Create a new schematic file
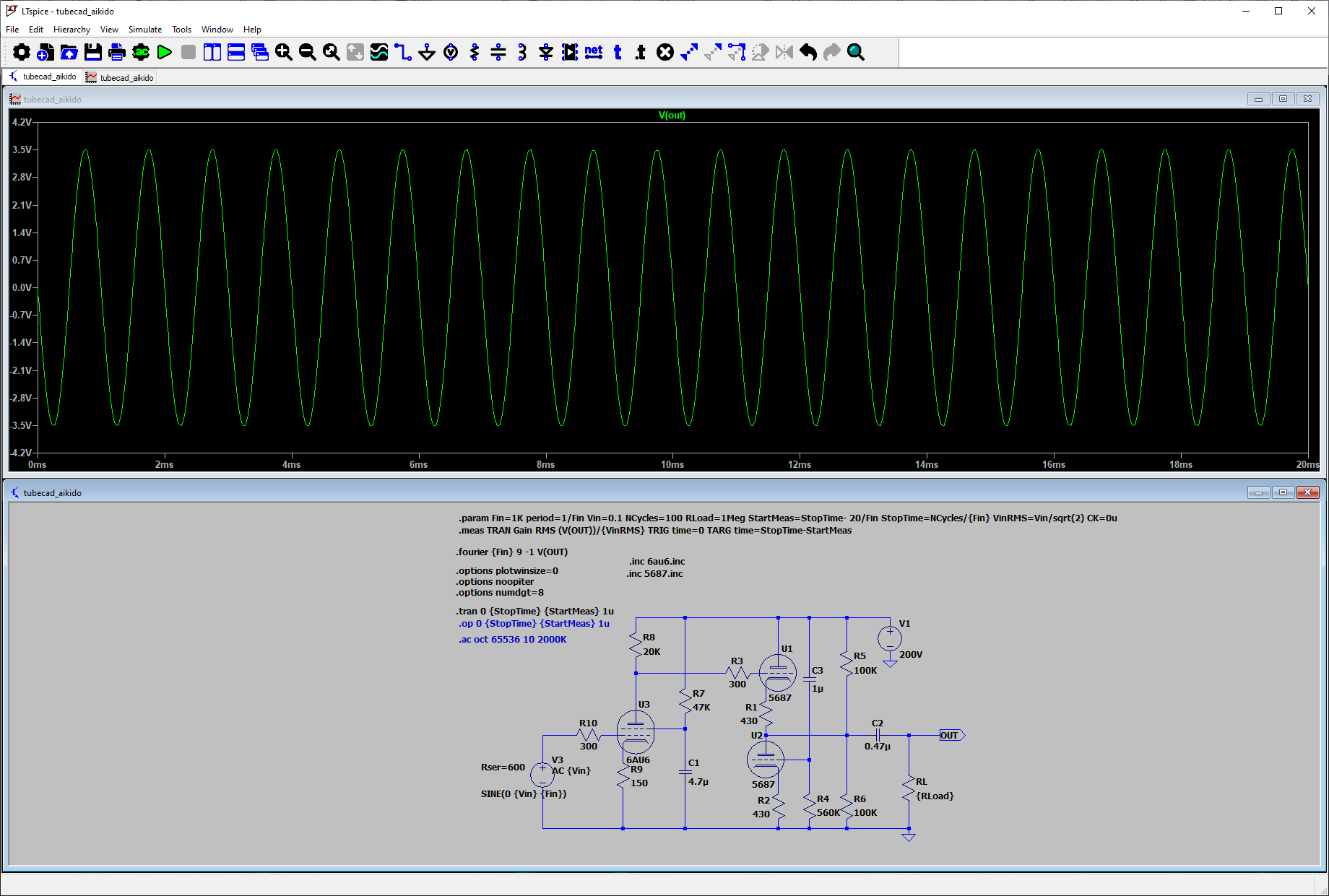This screenshot has height=896, width=1329. coord(46,52)
